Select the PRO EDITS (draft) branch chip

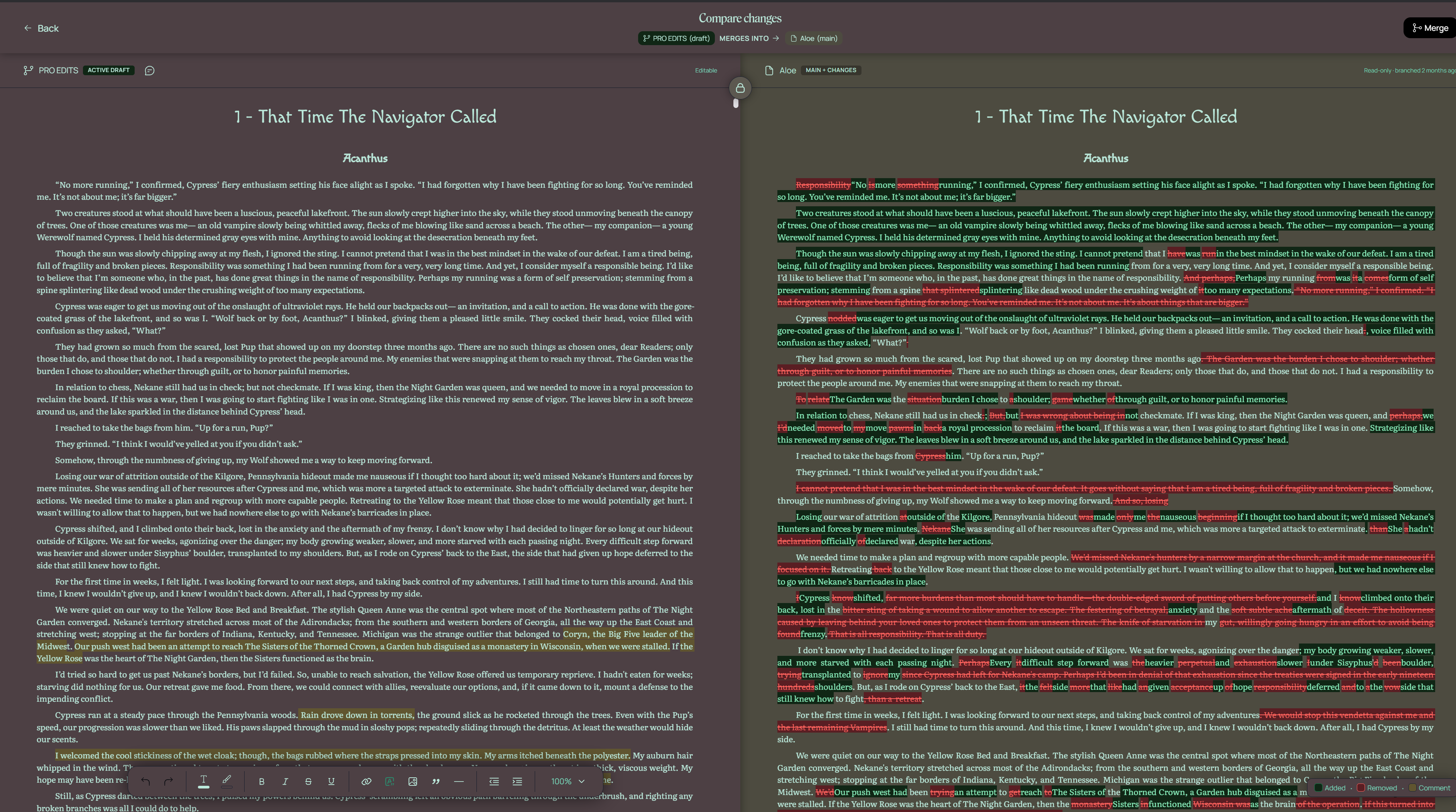coord(676,39)
